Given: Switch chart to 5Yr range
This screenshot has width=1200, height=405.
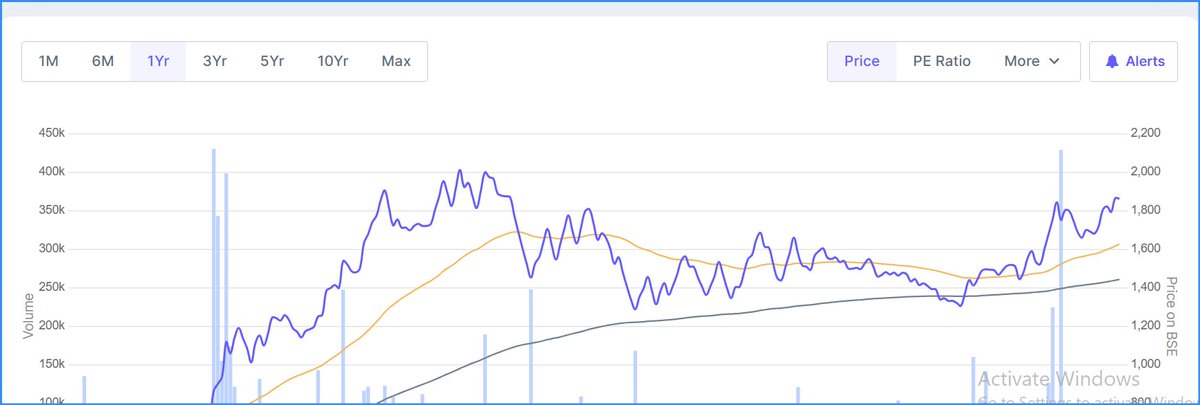Looking at the screenshot, I should click(x=272, y=61).
